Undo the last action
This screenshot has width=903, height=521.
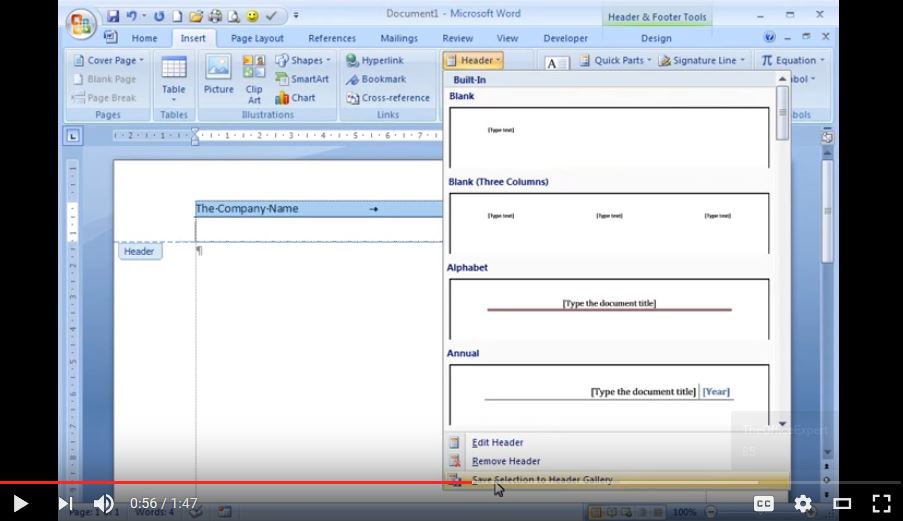point(131,16)
